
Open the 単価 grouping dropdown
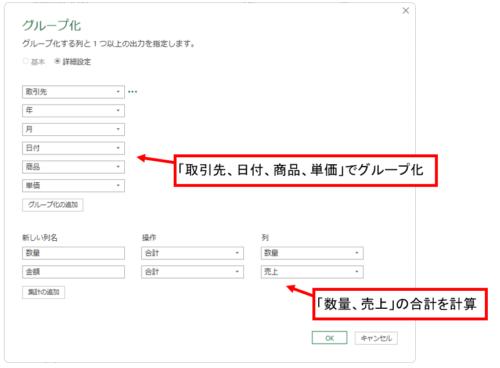(73, 186)
